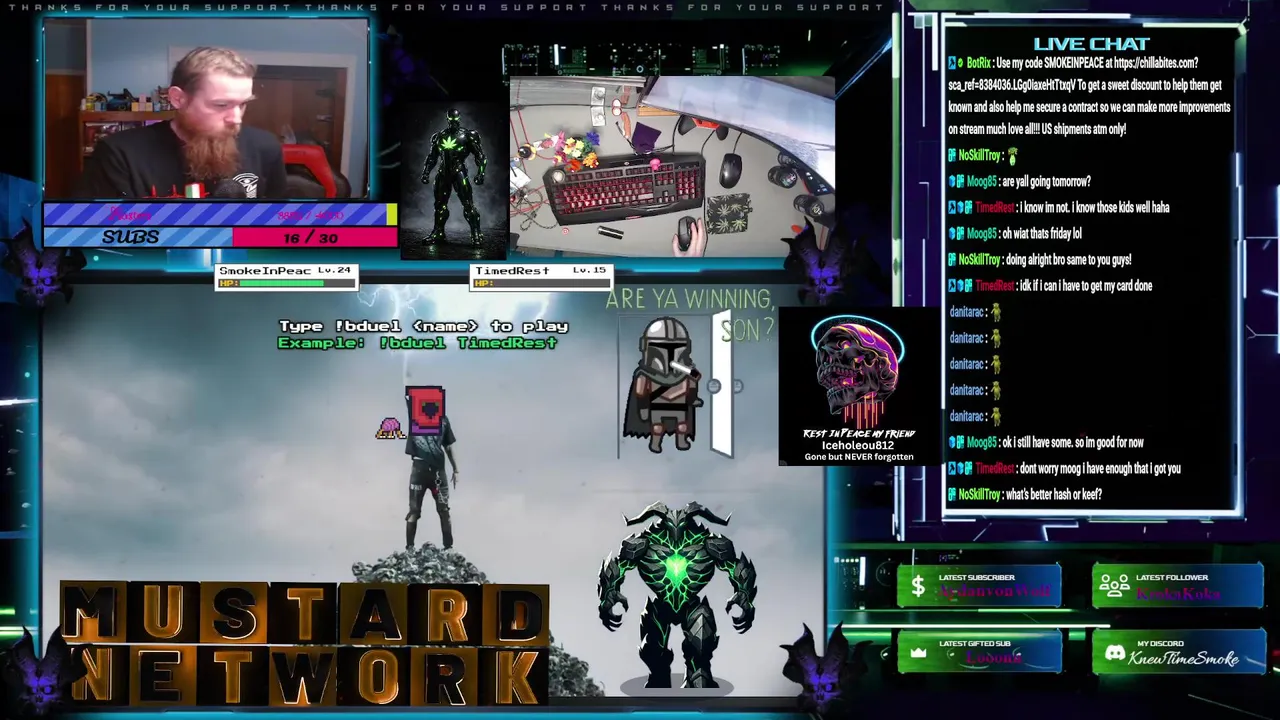Click the white door graphic beside the Mandalorian
1280x720 pixels.
tap(722, 383)
